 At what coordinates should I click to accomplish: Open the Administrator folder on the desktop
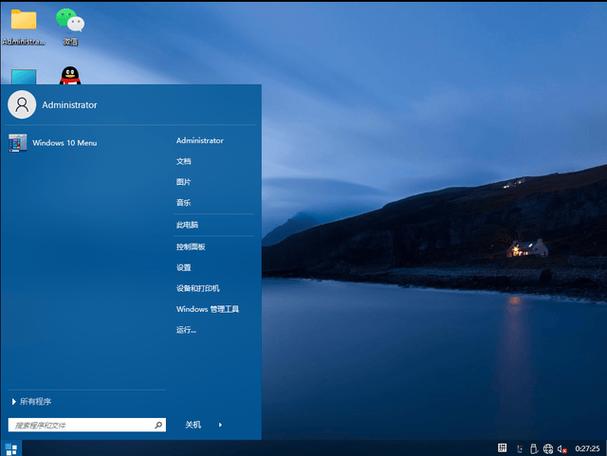click(x=24, y=26)
